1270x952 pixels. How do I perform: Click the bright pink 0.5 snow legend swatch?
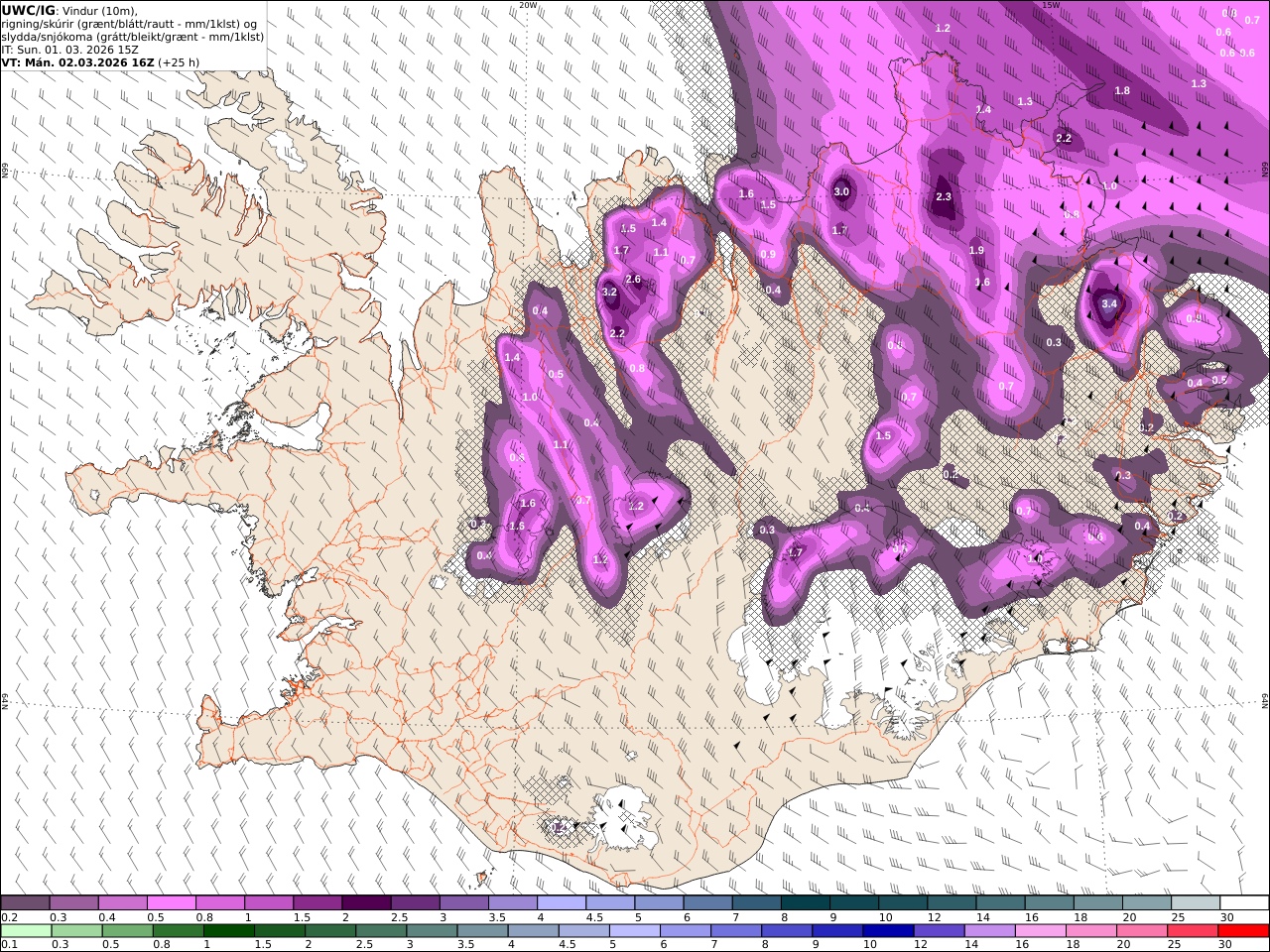(x=171, y=903)
